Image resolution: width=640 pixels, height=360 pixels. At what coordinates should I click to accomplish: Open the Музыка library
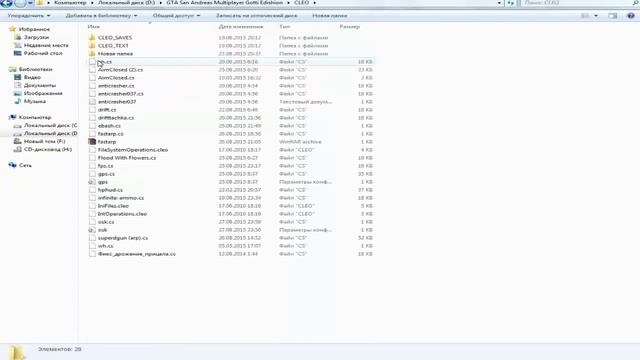[35, 101]
